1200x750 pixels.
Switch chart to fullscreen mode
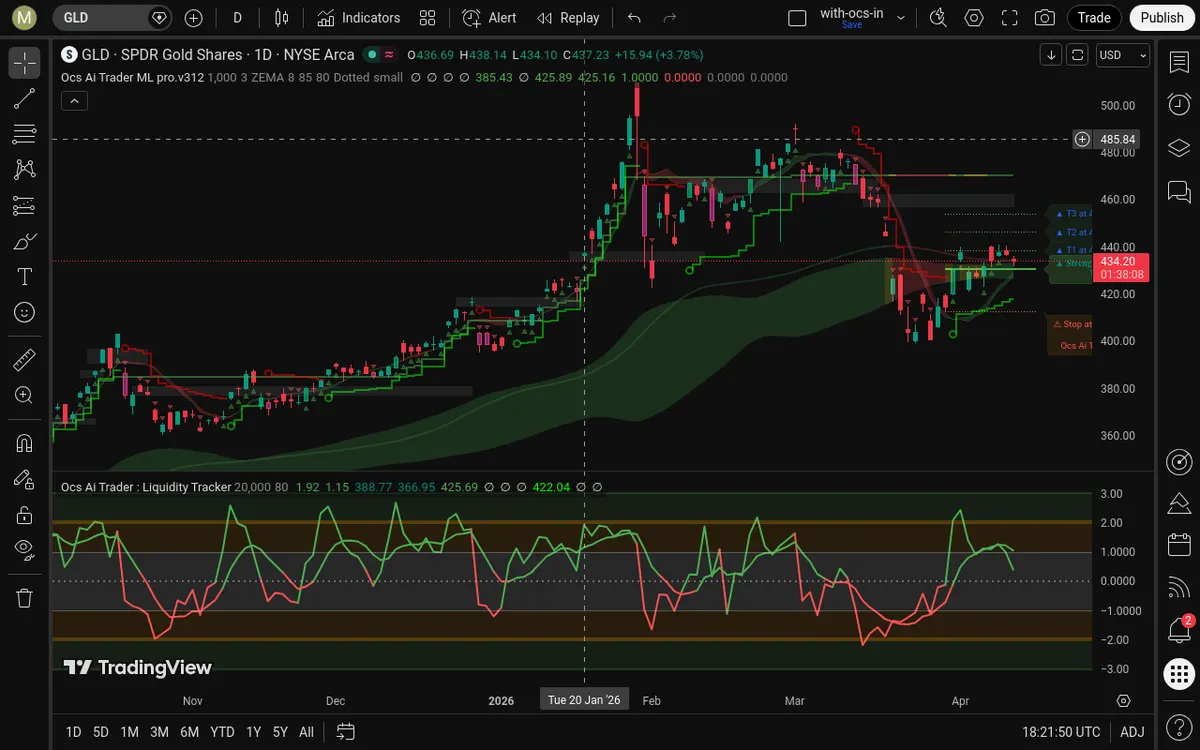[x=1010, y=18]
